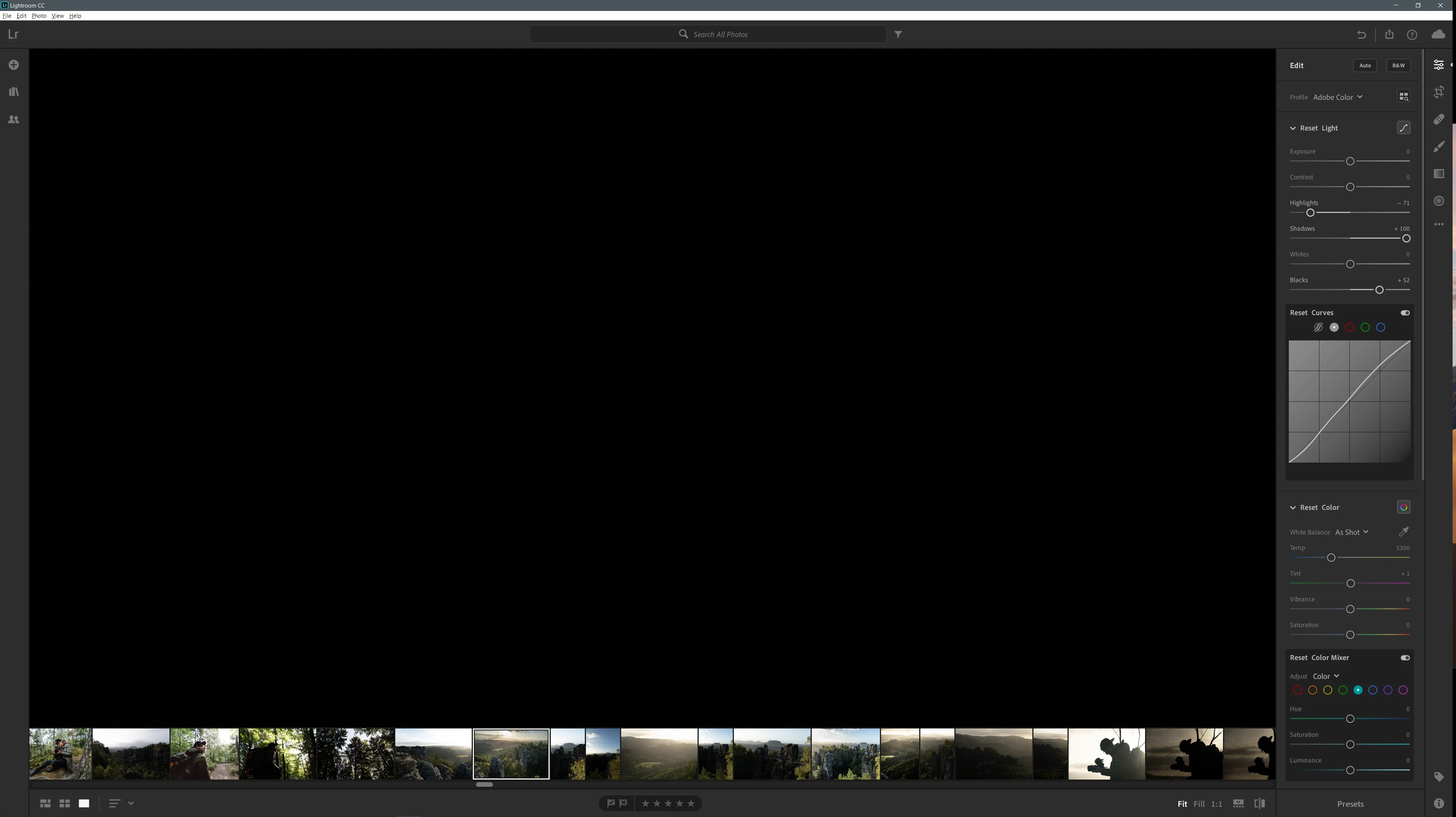Collapse the Light section chevron

point(1293,128)
